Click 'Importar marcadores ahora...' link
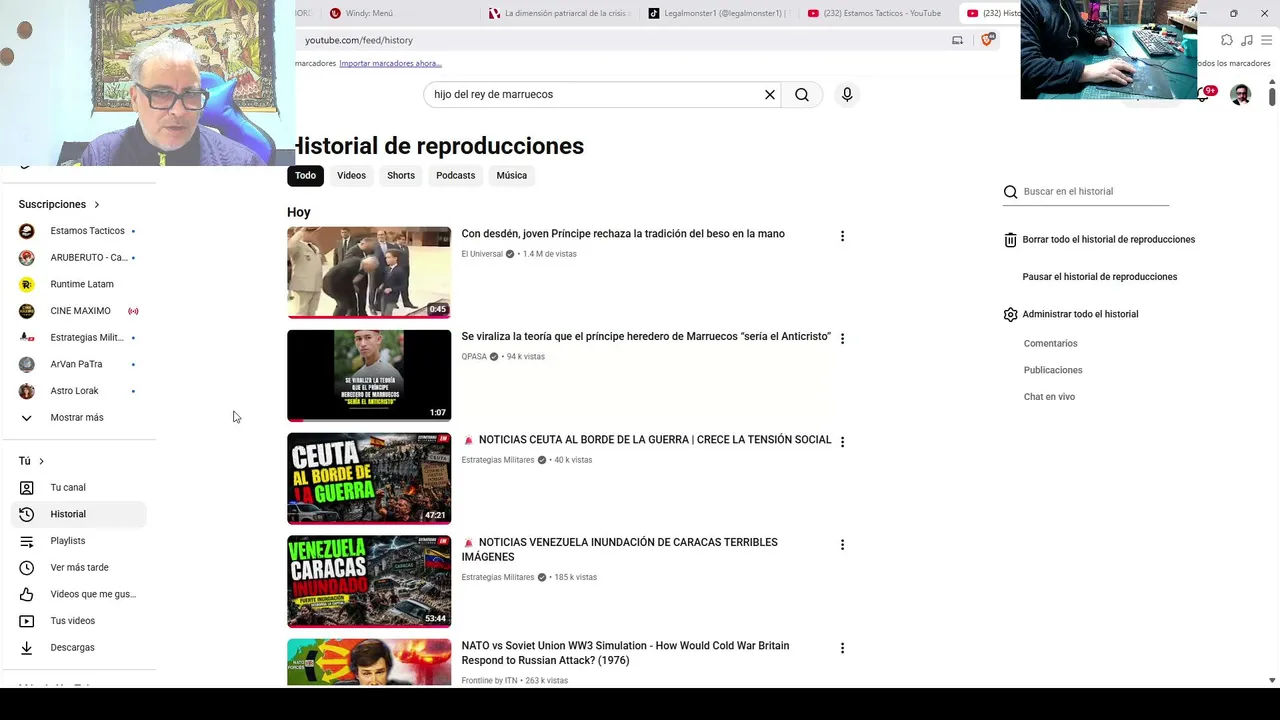The image size is (1280, 720). [x=390, y=63]
